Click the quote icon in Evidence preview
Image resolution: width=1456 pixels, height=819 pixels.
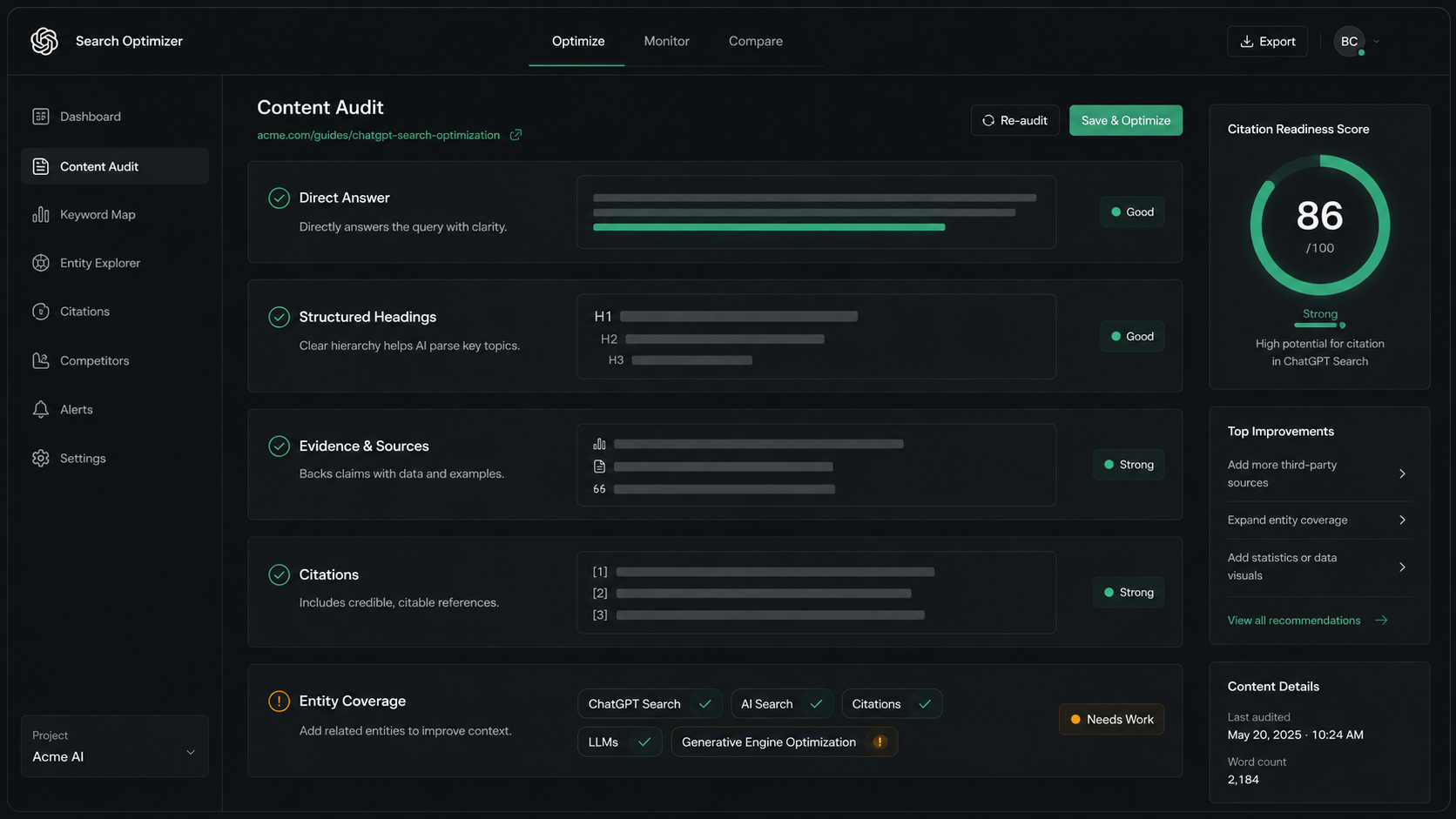click(599, 489)
